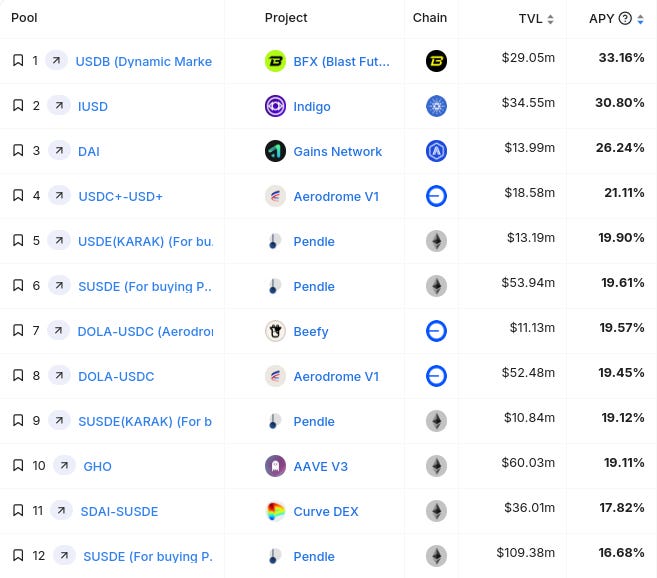Open the USDB (Dynamic Market) pool link
Viewport: 657px width, 578px height.
[144, 62]
